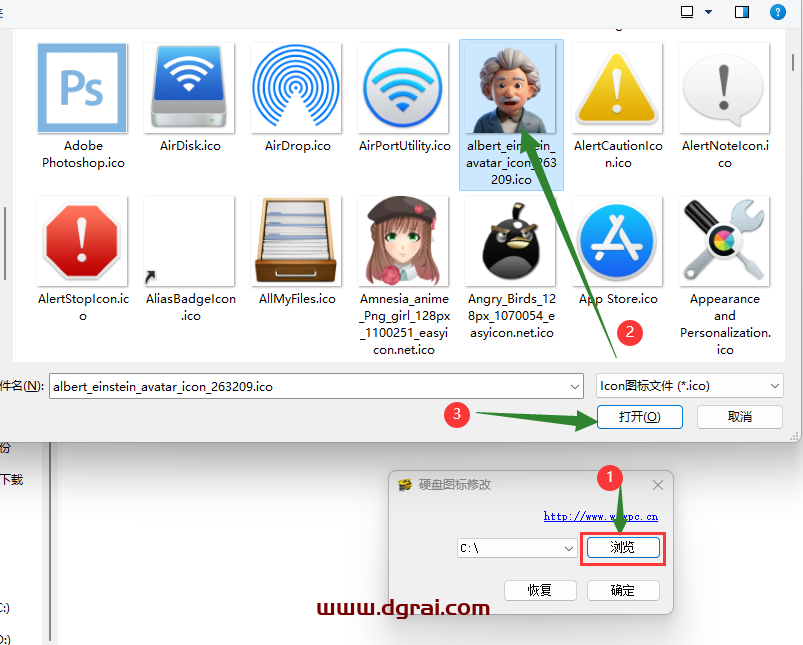Select the AlertStopIcon.ico red stop sign

pos(82,241)
